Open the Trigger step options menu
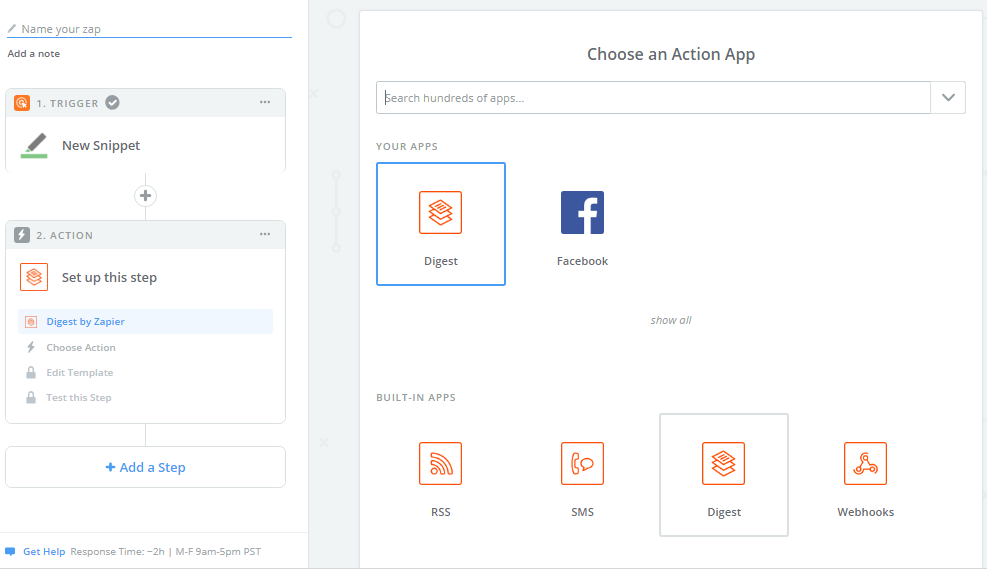 click(265, 102)
